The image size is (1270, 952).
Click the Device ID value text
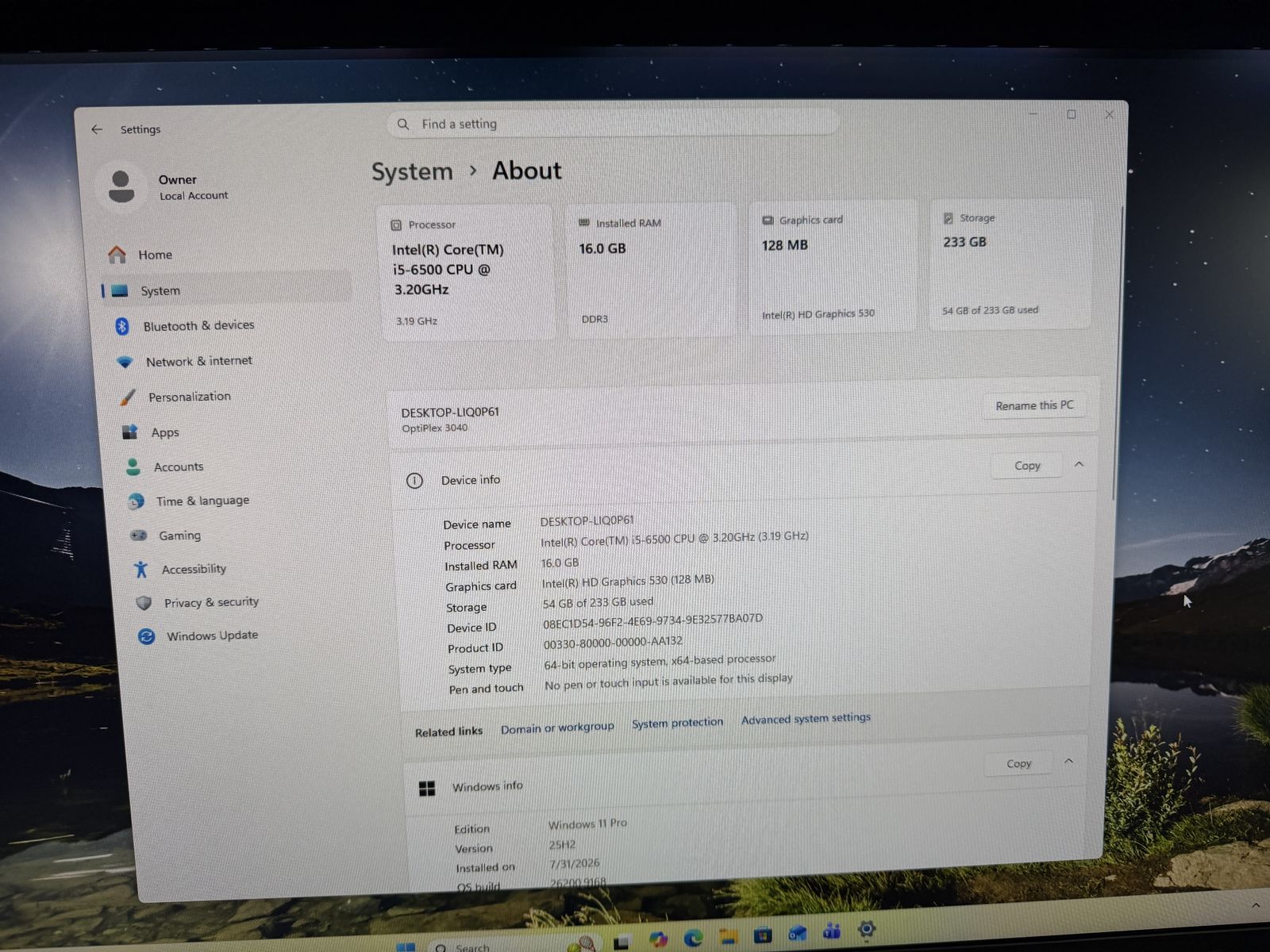652,621
